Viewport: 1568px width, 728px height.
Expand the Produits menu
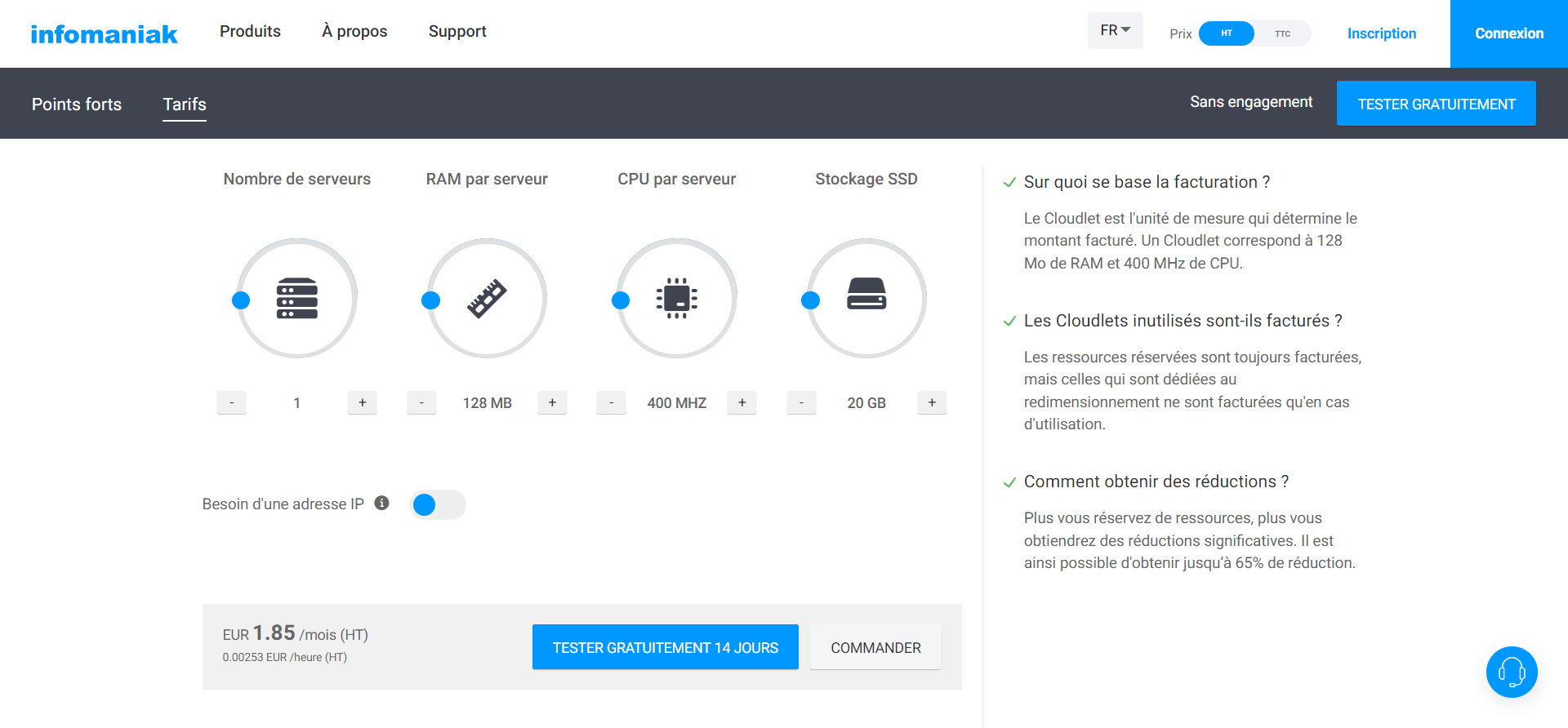click(x=250, y=31)
